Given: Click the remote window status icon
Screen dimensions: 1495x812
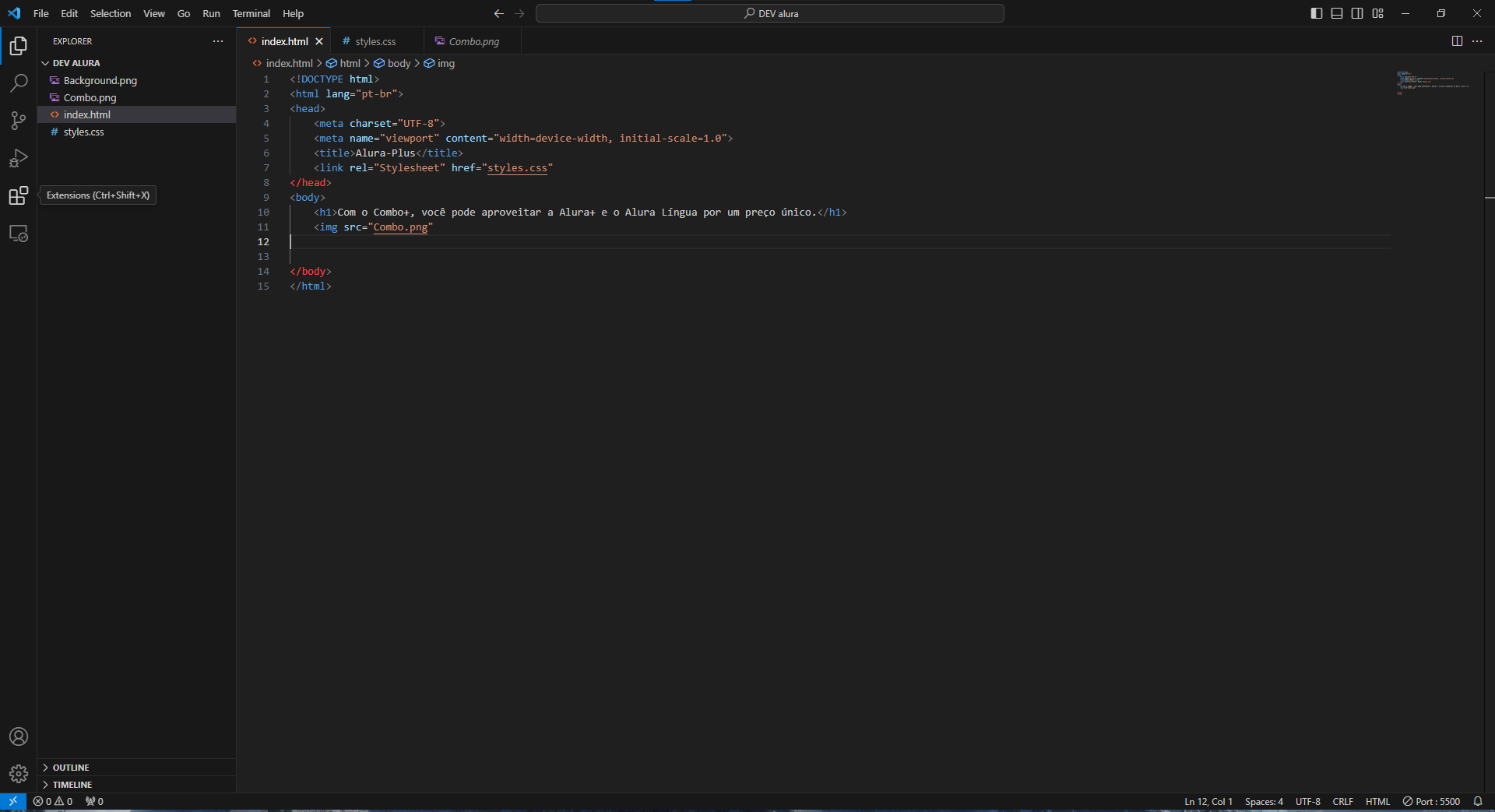Looking at the screenshot, I should [x=13, y=801].
